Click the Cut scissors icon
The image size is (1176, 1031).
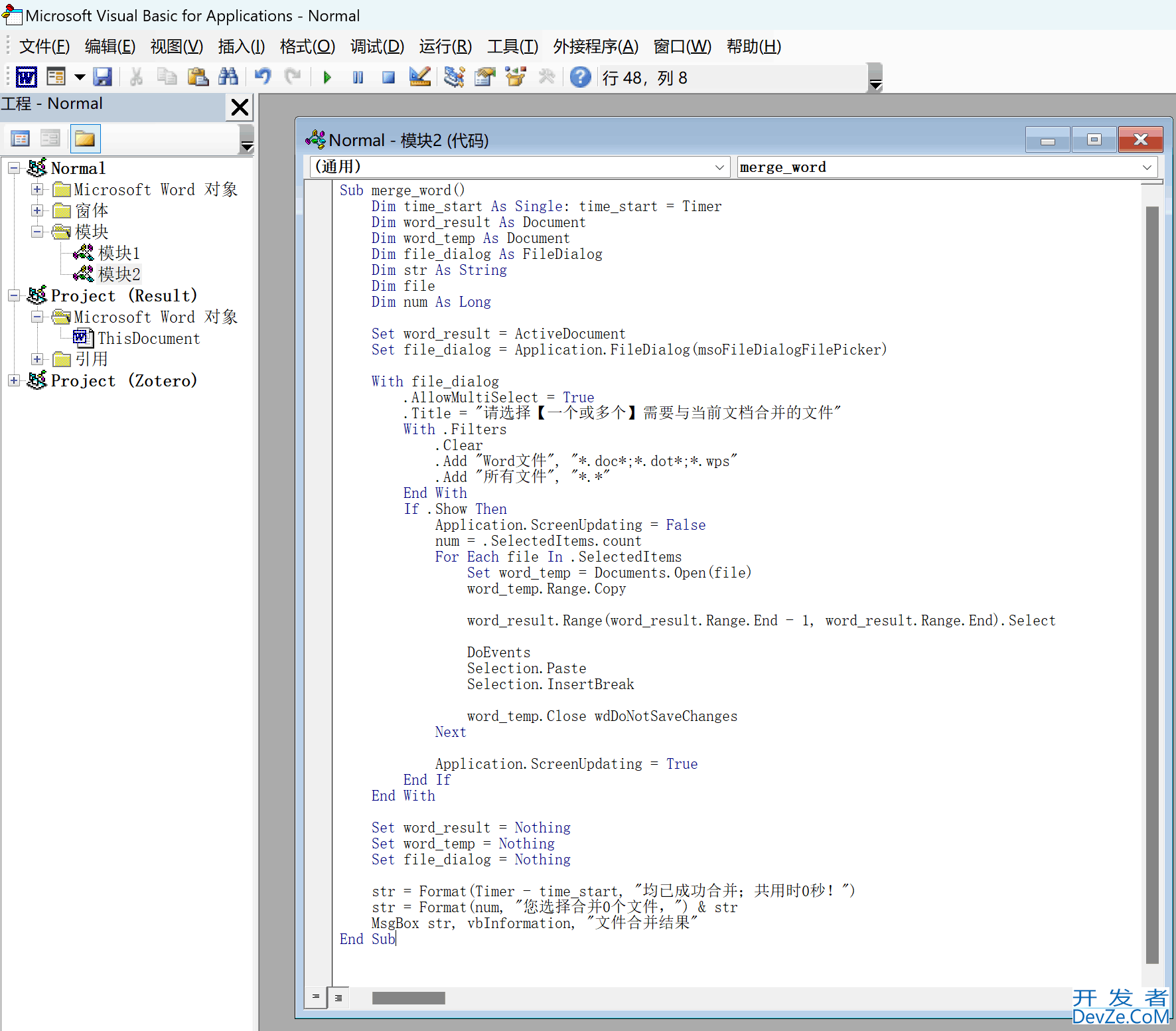pyautogui.click(x=136, y=78)
